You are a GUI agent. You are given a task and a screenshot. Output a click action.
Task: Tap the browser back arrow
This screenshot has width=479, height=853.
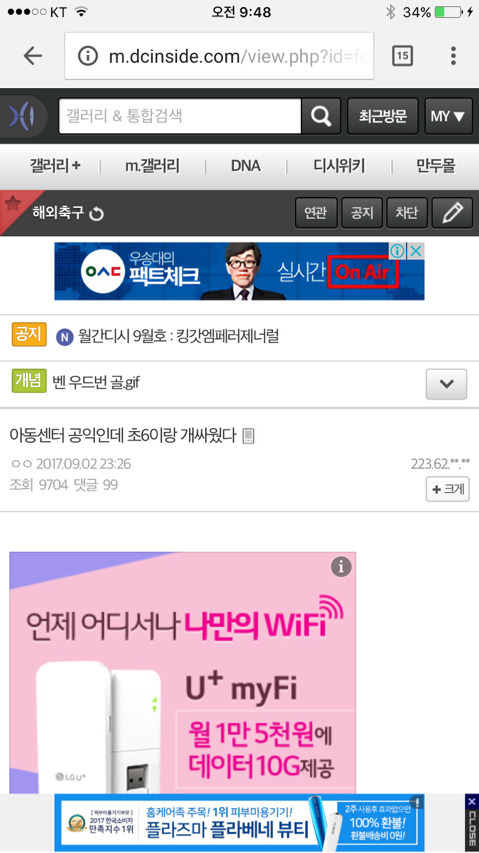tap(33, 55)
